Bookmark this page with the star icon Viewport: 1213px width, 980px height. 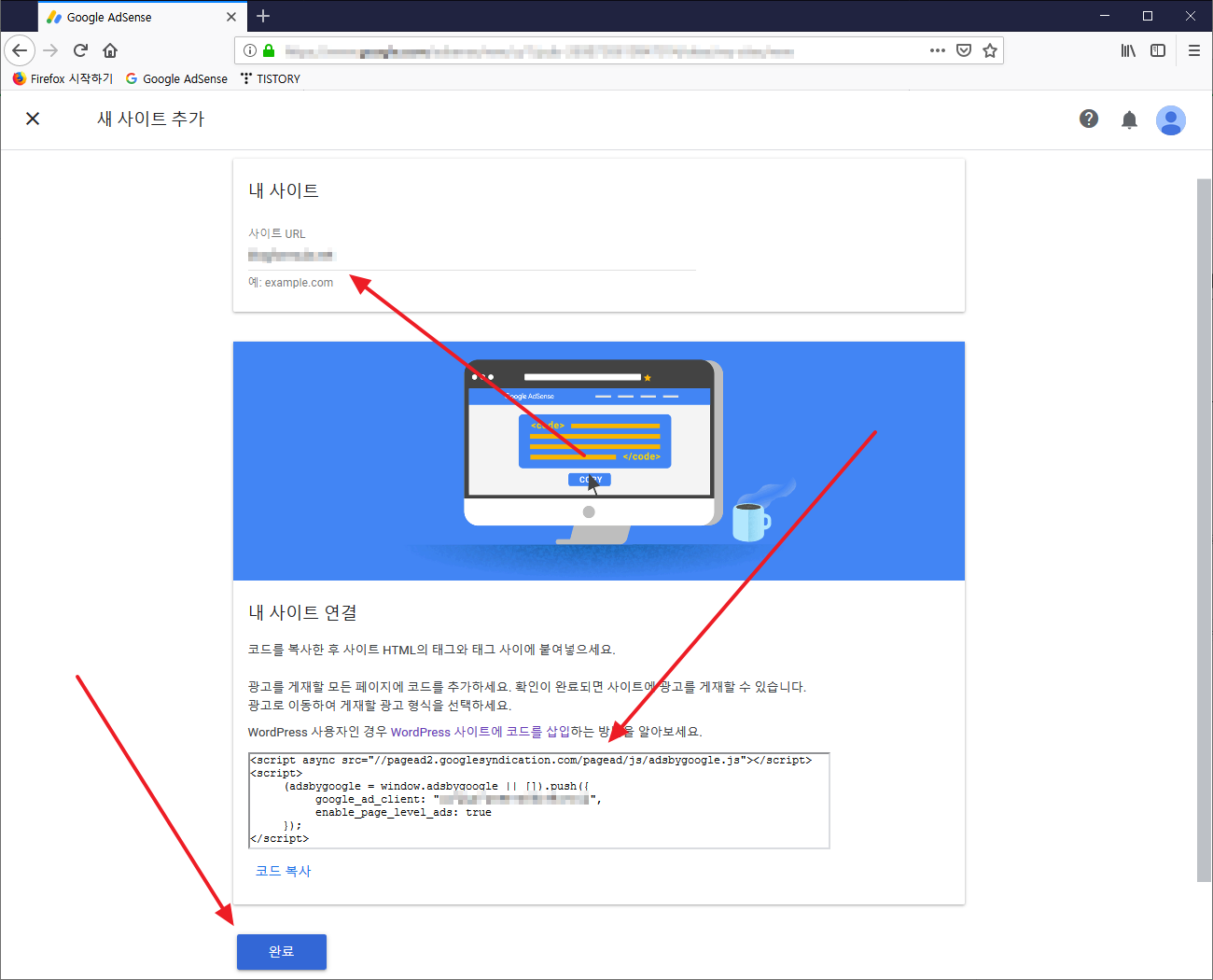(990, 50)
